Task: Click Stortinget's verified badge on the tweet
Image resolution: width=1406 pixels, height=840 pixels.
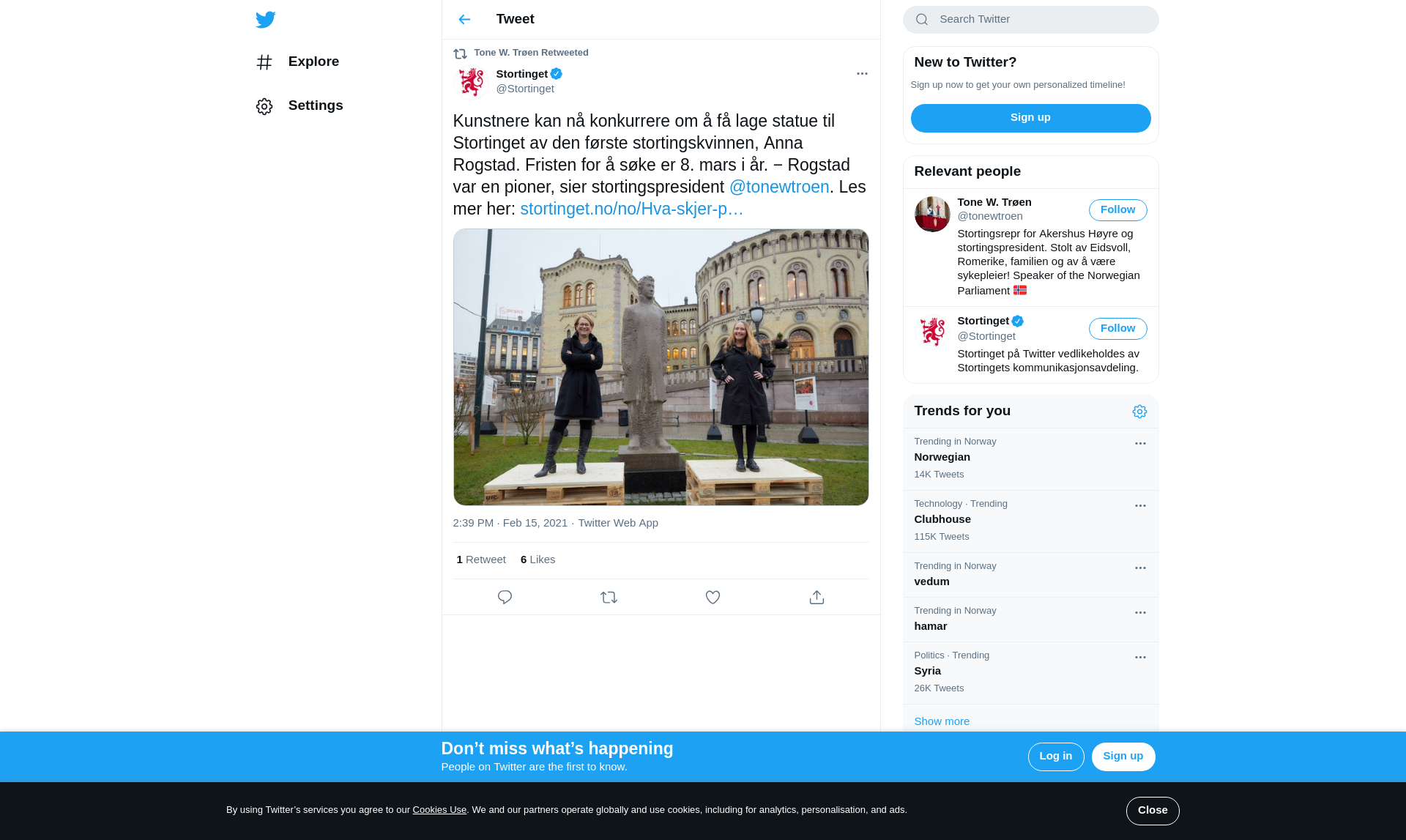Action: 557,74
